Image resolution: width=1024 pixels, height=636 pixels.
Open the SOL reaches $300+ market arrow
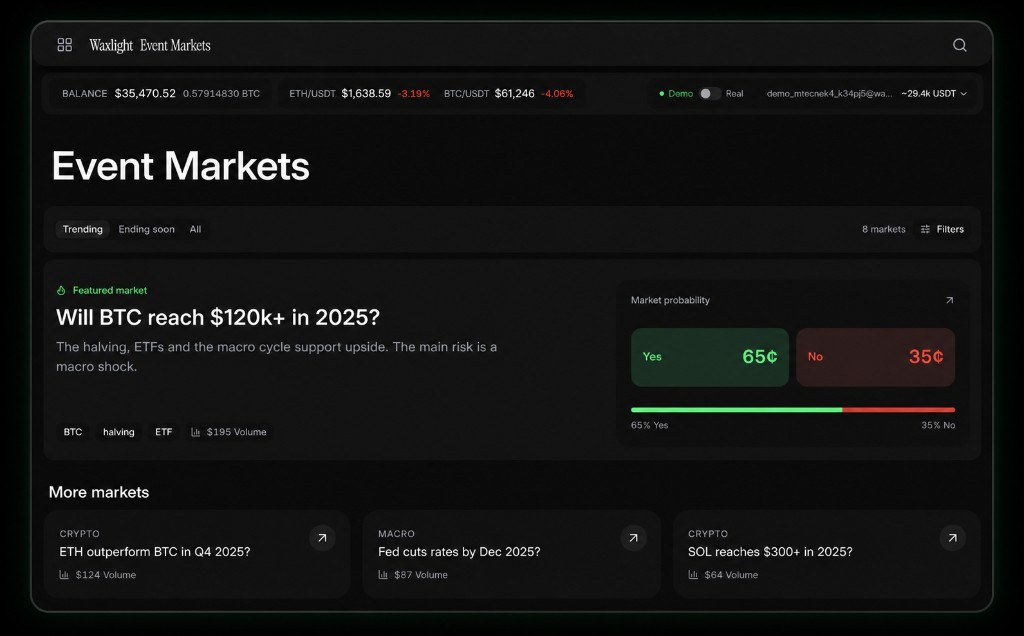pyautogui.click(x=953, y=538)
